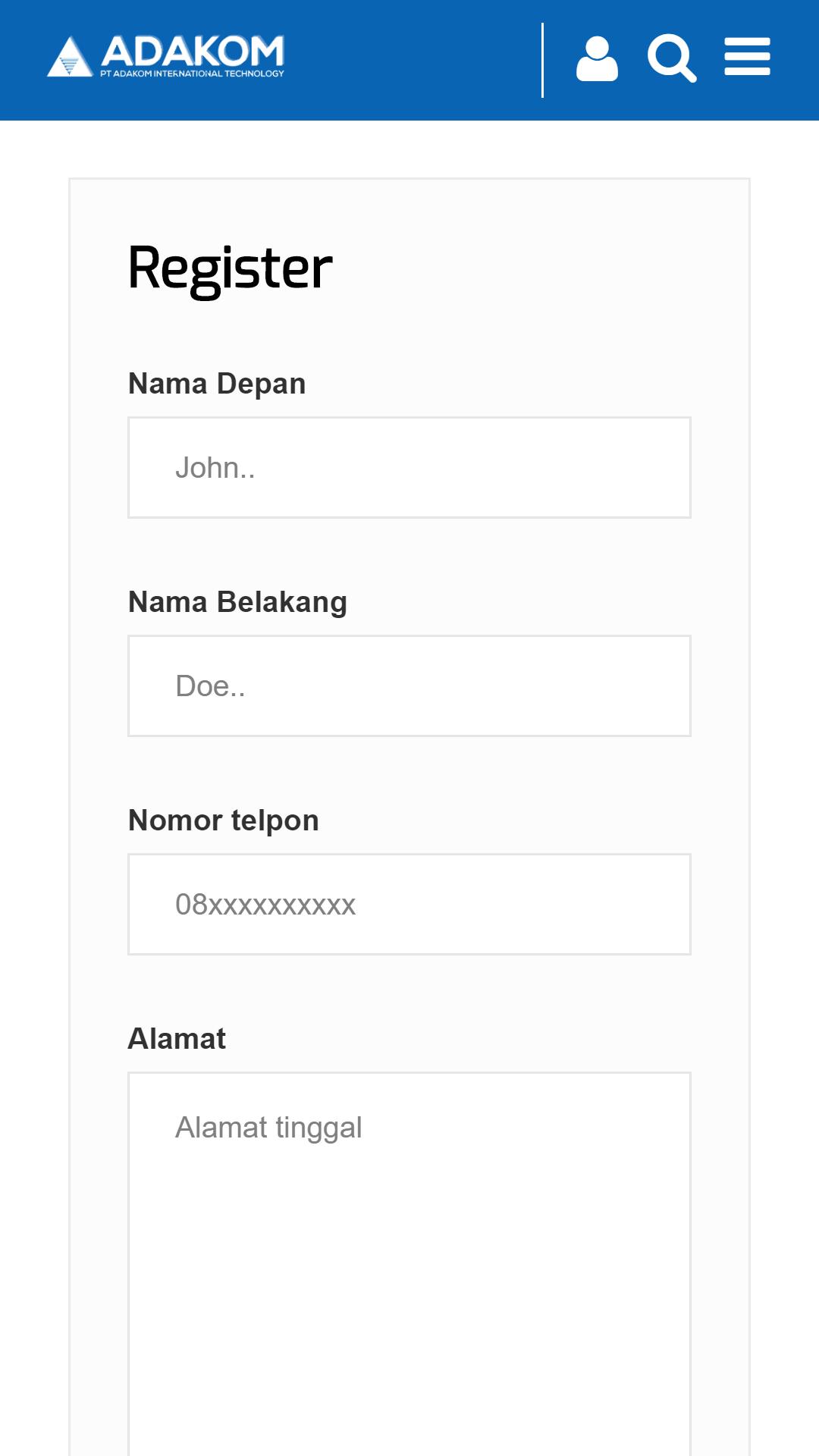Click the PT ADAKOM International Technology tagline
Viewport: 819px width, 1456px height.
pos(192,74)
